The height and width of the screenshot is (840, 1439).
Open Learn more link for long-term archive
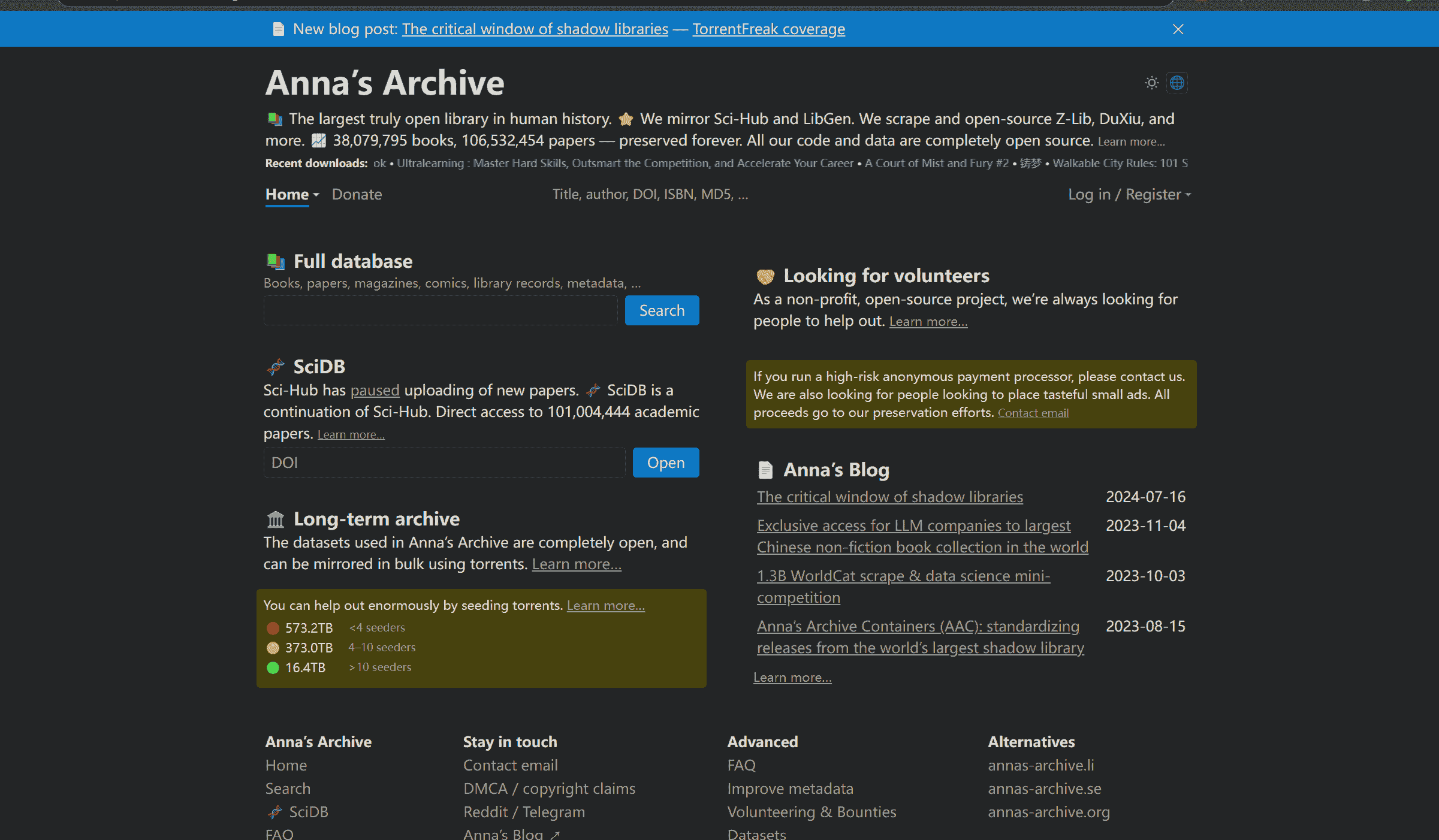577,564
